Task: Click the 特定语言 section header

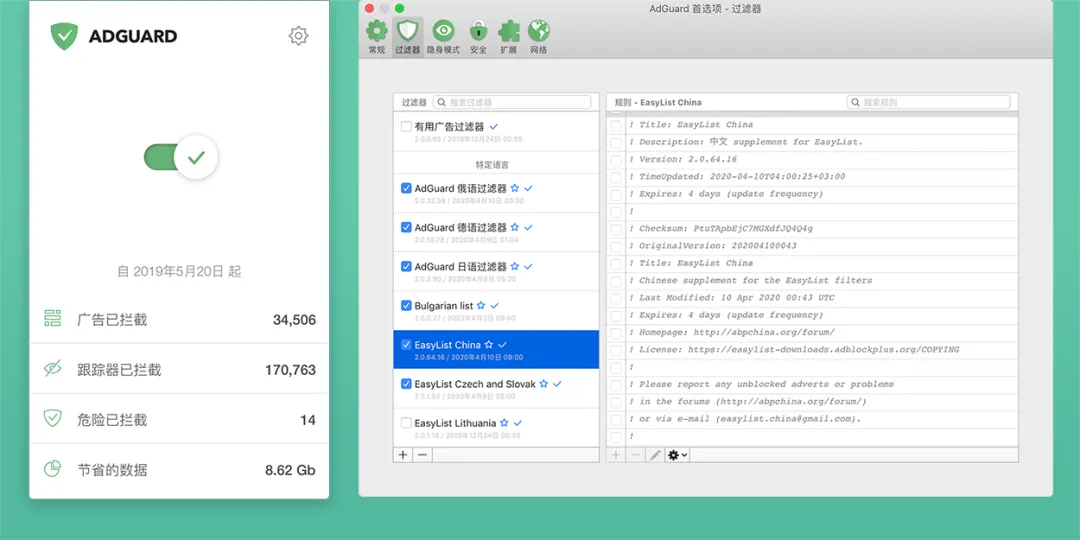Action: [492, 165]
